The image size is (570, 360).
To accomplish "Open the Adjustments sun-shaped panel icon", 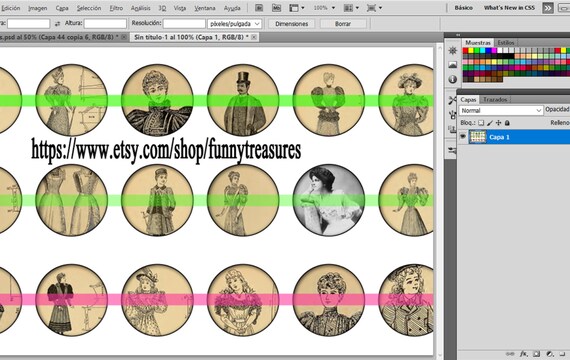I will (x=453, y=50).
